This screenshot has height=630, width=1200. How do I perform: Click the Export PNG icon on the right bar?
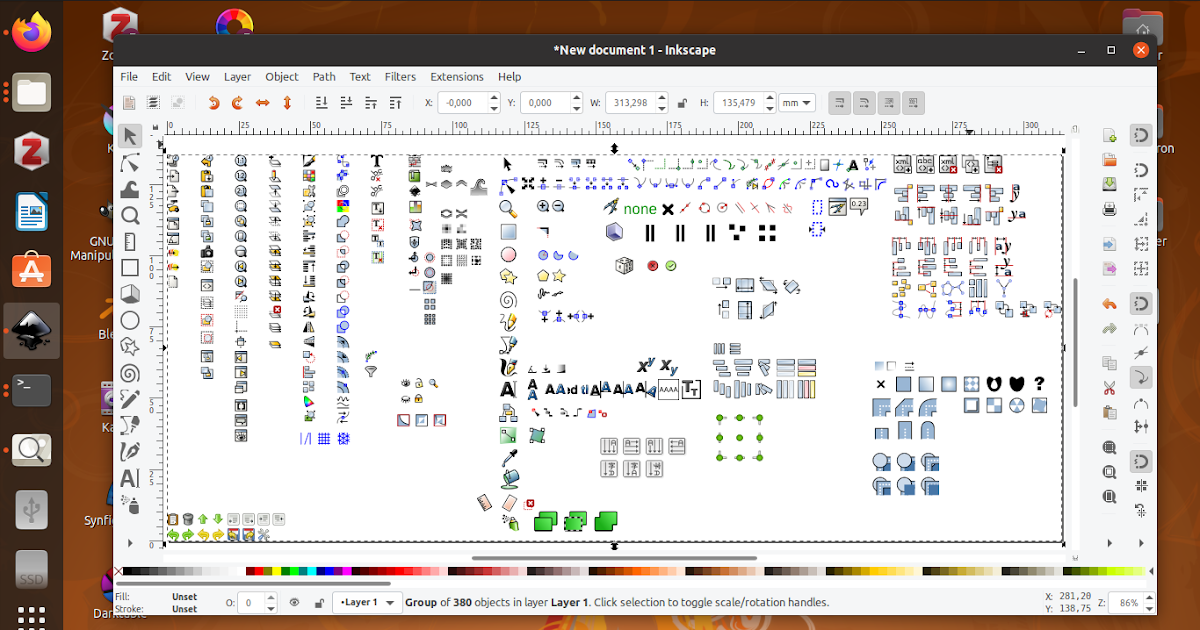coord(1108,266)
